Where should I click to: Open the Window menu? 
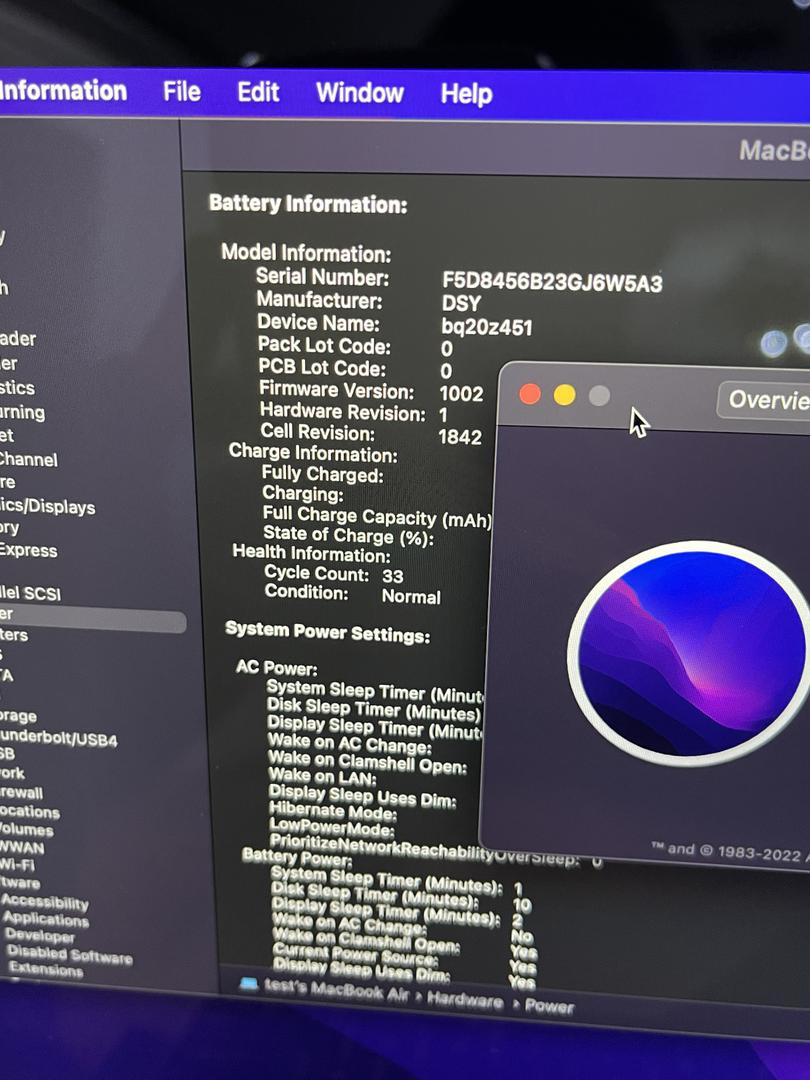360,93
